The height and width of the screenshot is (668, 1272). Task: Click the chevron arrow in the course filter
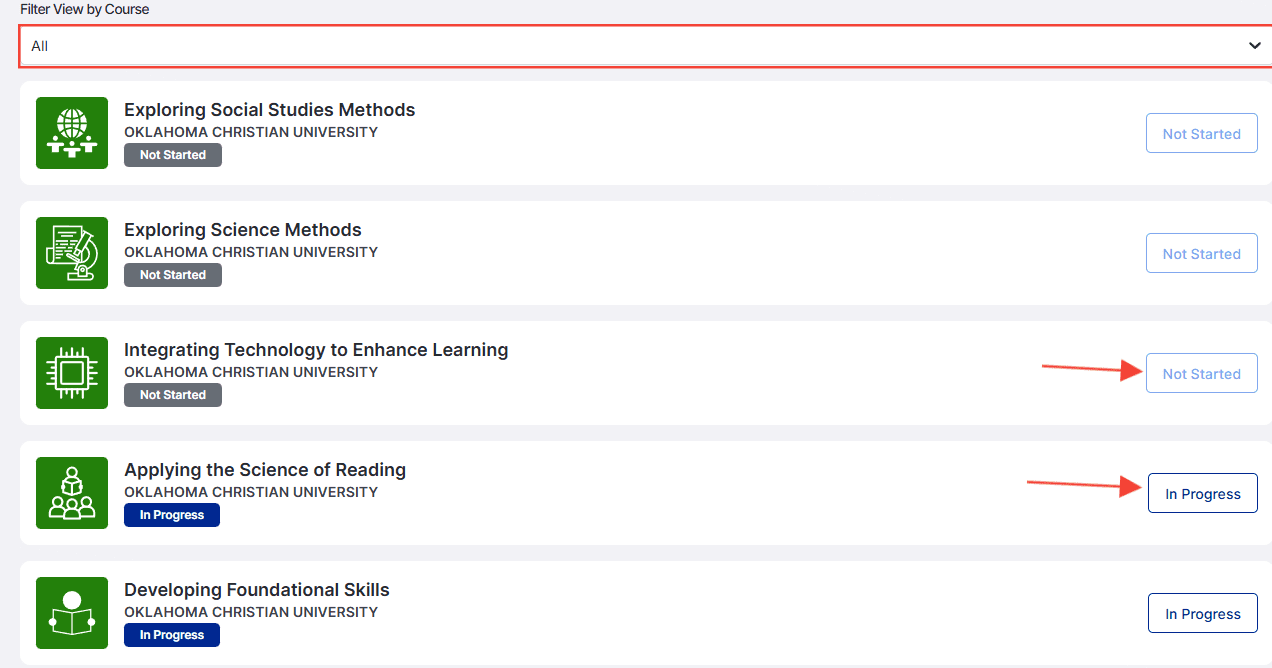(1255, 46)
